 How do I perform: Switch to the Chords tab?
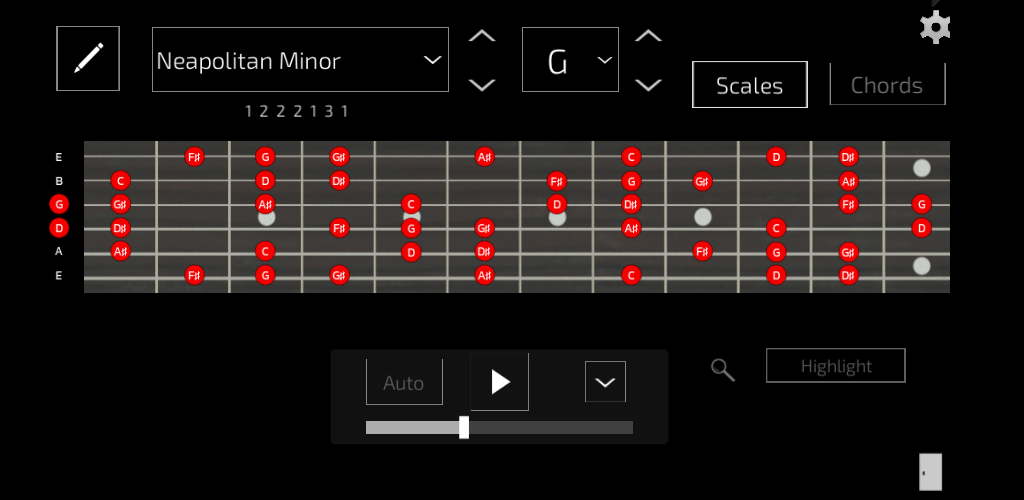tap(887, 85)
